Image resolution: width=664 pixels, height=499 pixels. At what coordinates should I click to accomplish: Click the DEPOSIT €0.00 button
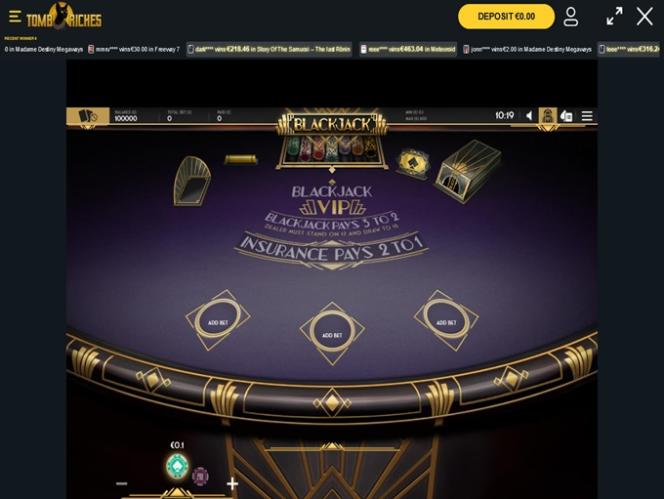tap(506, 17)
